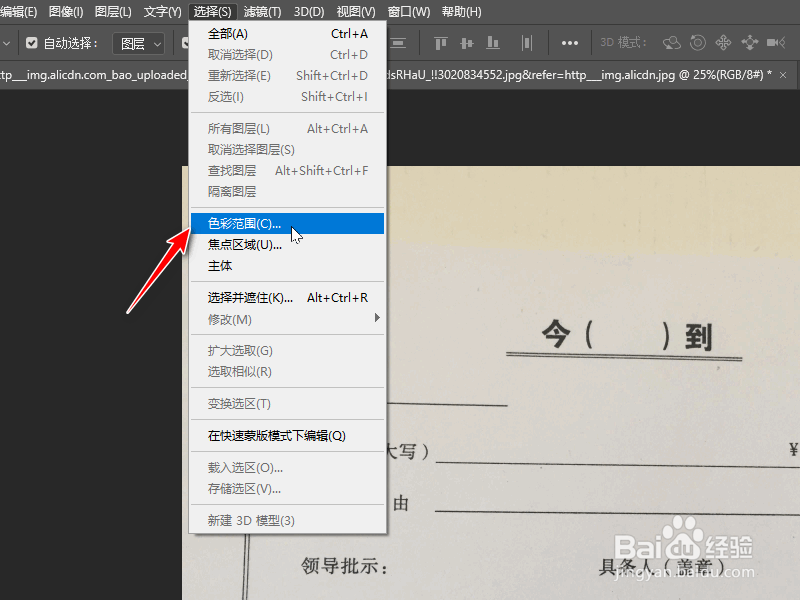Choose 在快速蒙版模式下编辑(Q)
This screenshot has height=600, width=800.
coord(288,436)
